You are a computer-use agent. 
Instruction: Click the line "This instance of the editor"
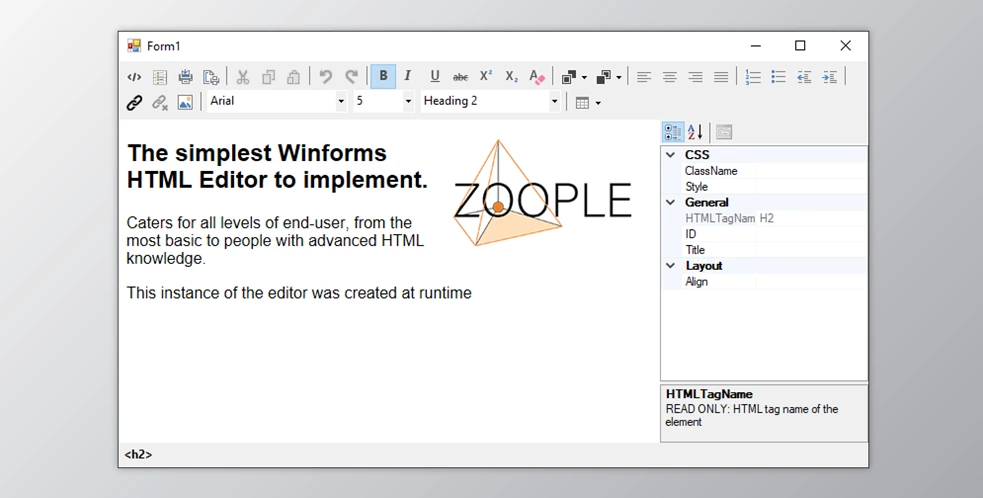click(299, 293)
